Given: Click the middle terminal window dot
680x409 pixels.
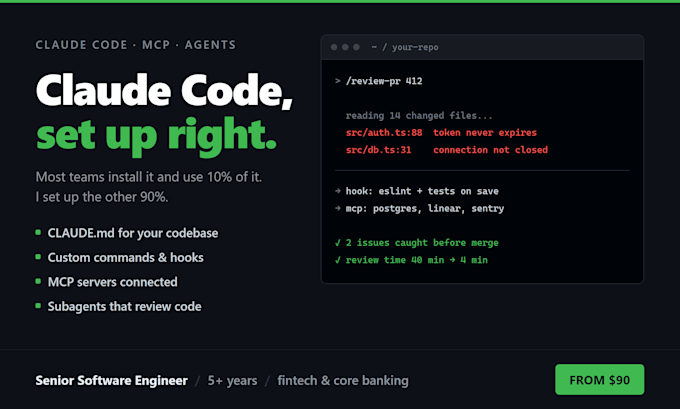Looking at the screenshot, I should (x=345, y=47).
